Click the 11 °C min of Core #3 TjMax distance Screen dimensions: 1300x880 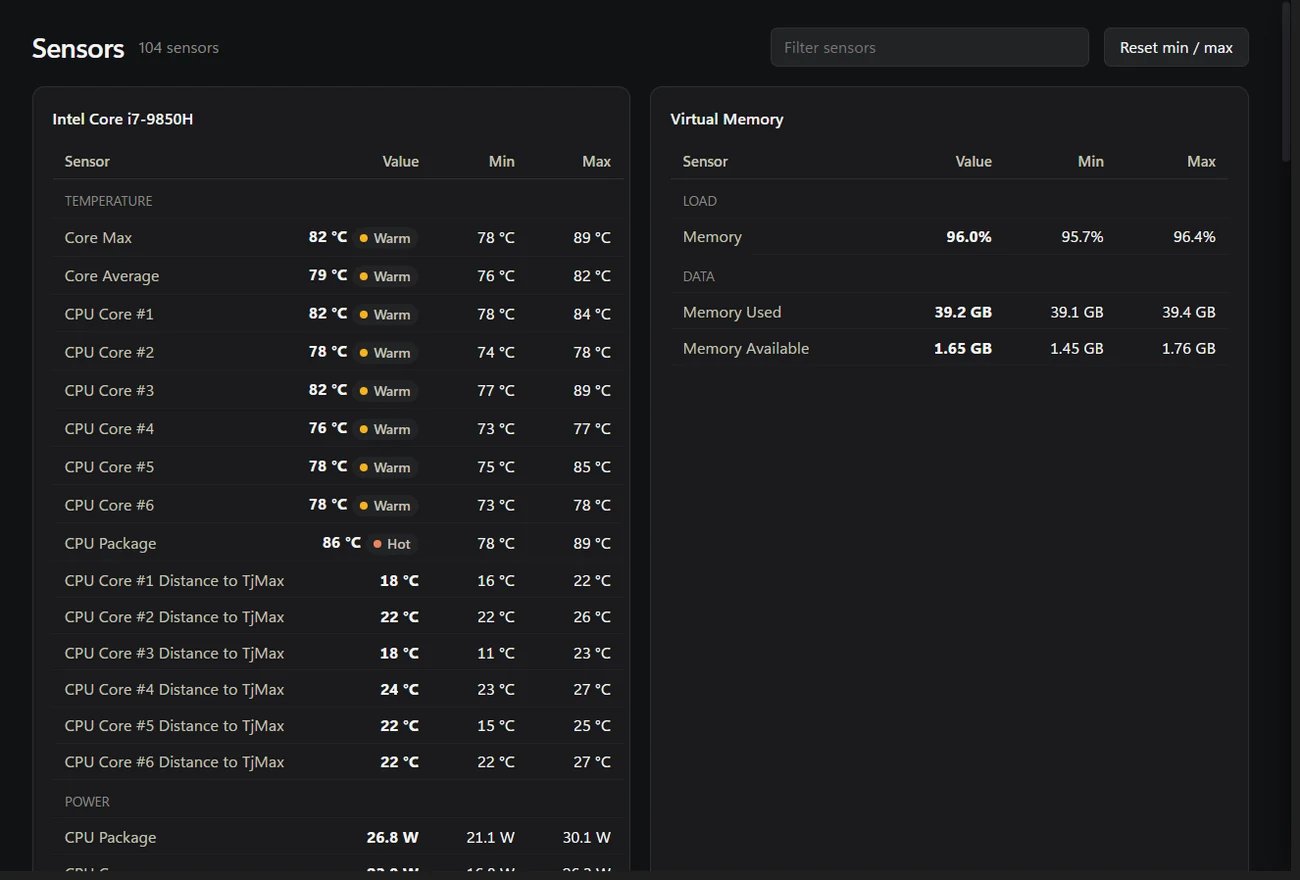[x=496, y=653]
